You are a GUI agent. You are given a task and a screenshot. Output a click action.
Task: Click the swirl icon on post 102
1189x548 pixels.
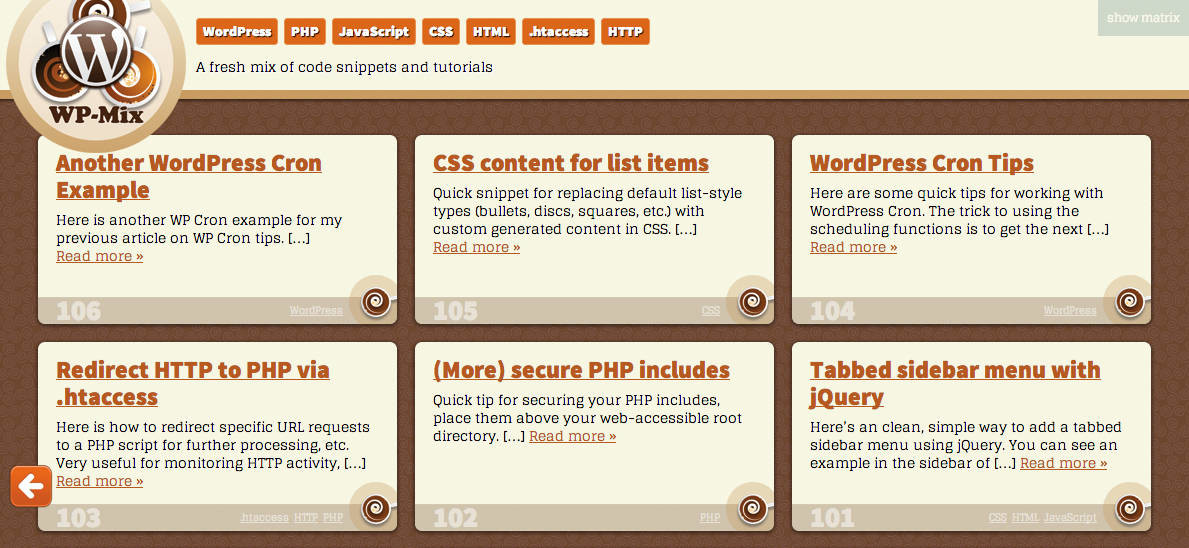(x=752, y=509)
